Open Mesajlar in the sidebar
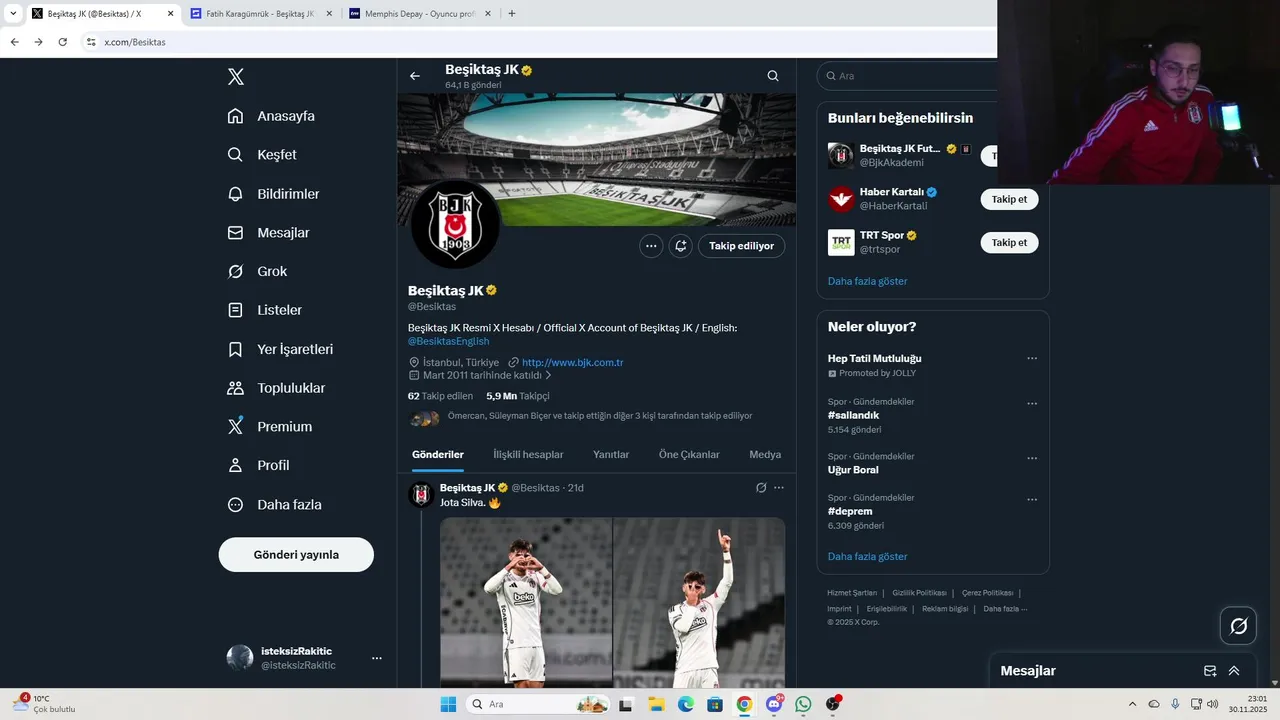Image resolution: width=1280 pixels, height=720 pixels. [268, 233]
